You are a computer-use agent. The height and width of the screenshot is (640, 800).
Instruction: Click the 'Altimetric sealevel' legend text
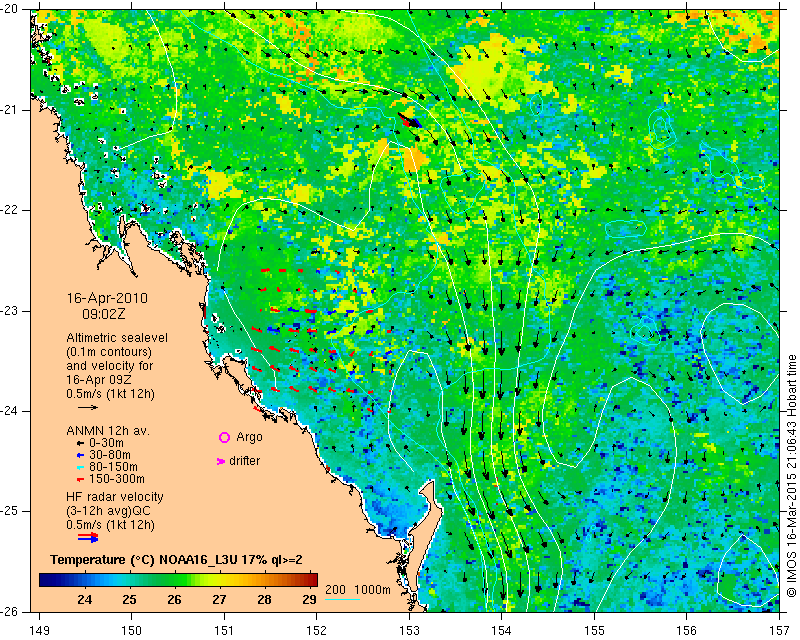click(117, 338)
